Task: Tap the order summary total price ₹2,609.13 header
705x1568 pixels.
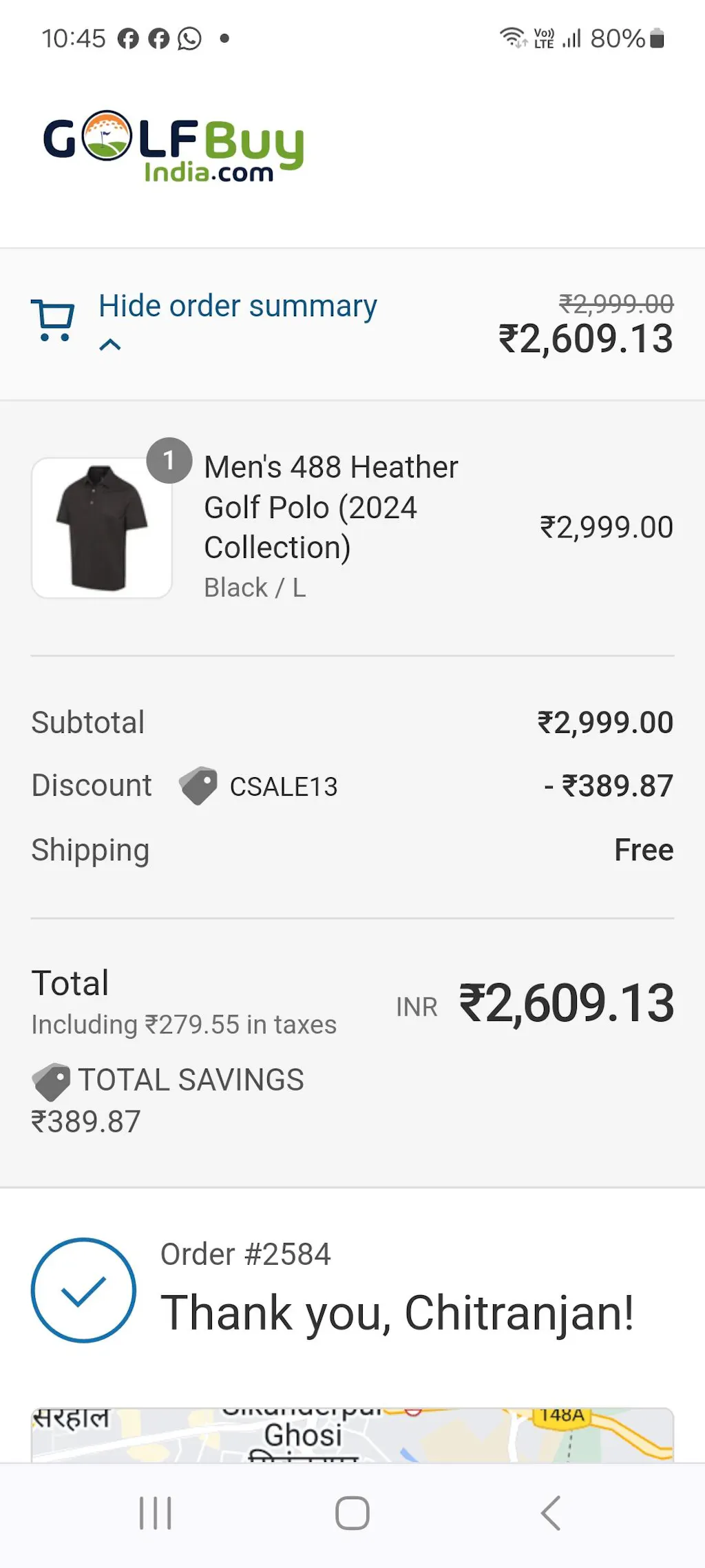Action: point(585,339)
